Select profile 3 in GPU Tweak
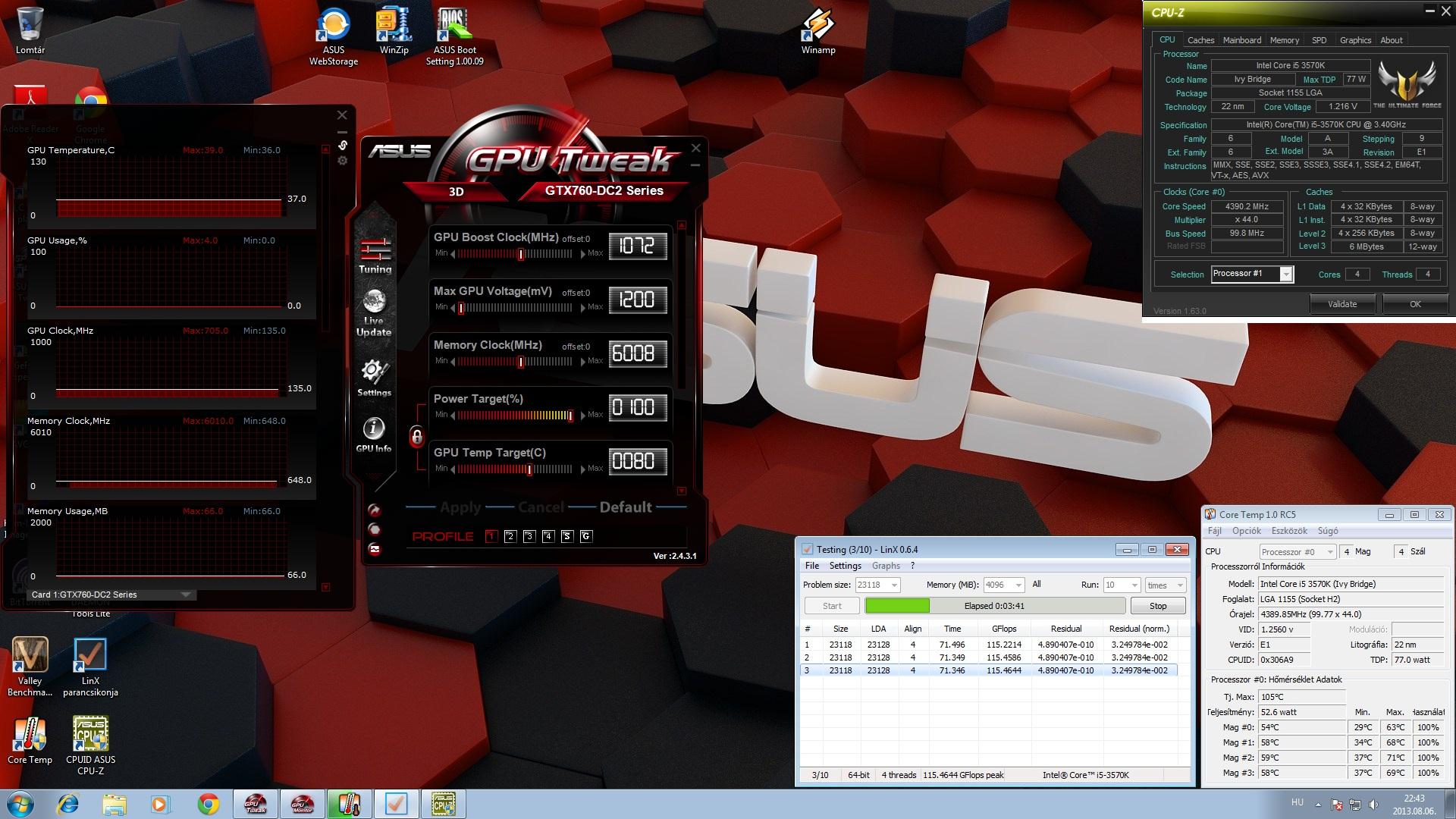1456x819 pixels. coord(529,536)
